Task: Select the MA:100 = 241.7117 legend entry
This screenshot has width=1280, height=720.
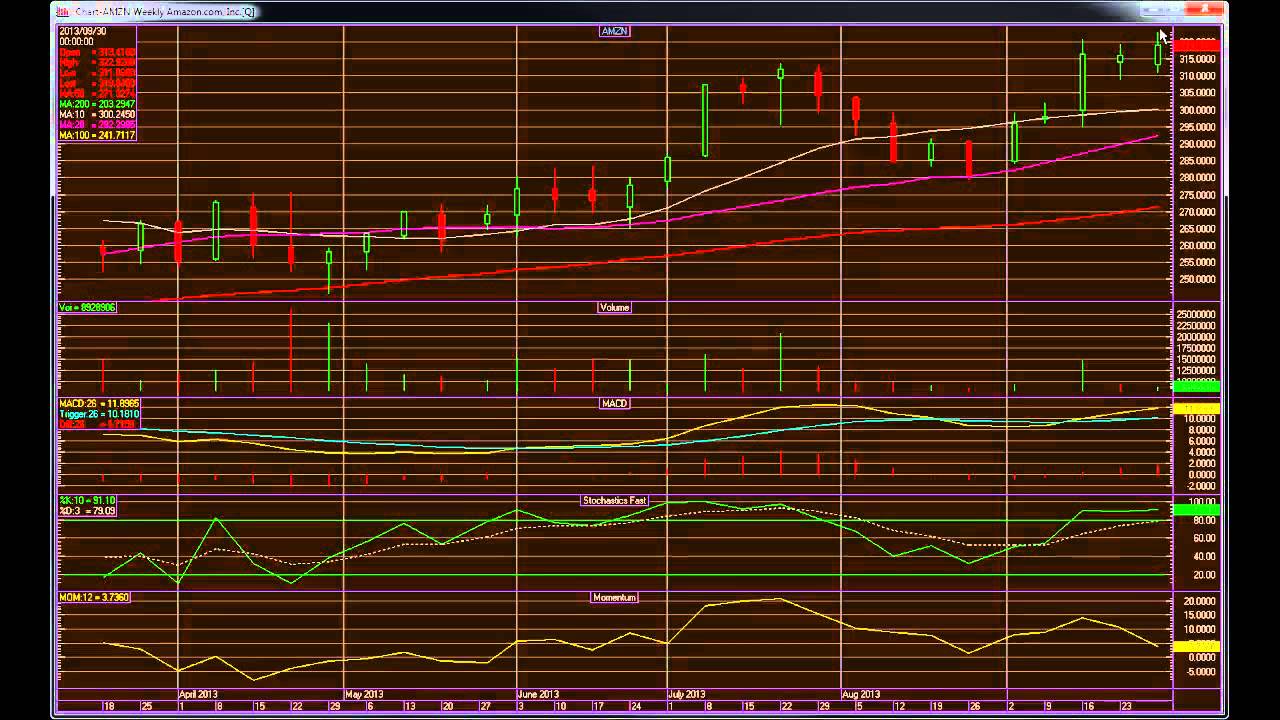Action: tap(97, 135)
